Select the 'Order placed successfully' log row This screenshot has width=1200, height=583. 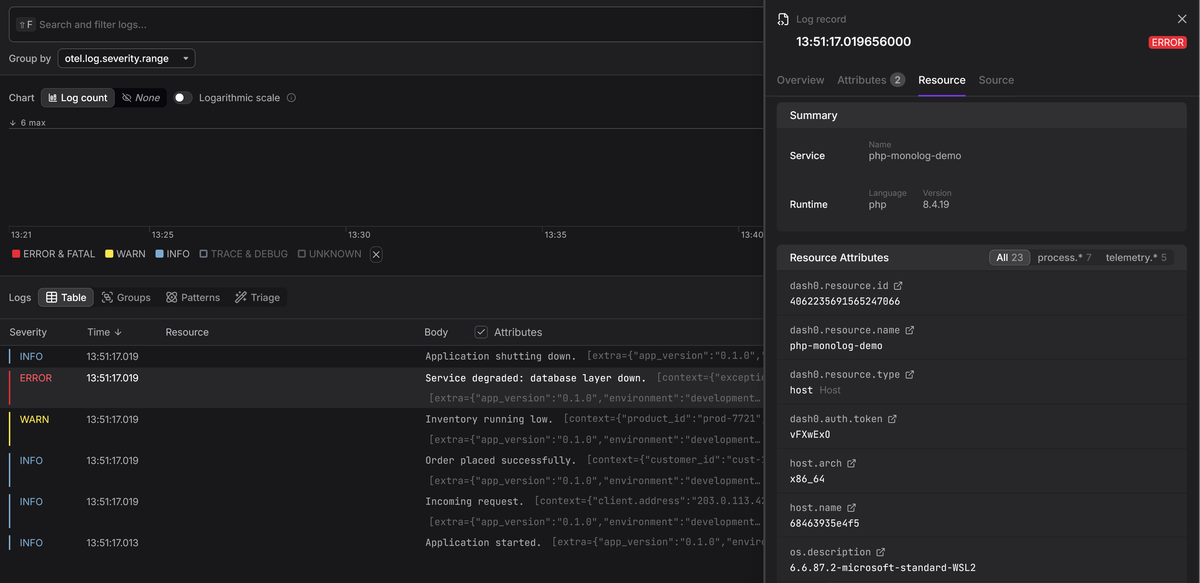tap(382, 470)
